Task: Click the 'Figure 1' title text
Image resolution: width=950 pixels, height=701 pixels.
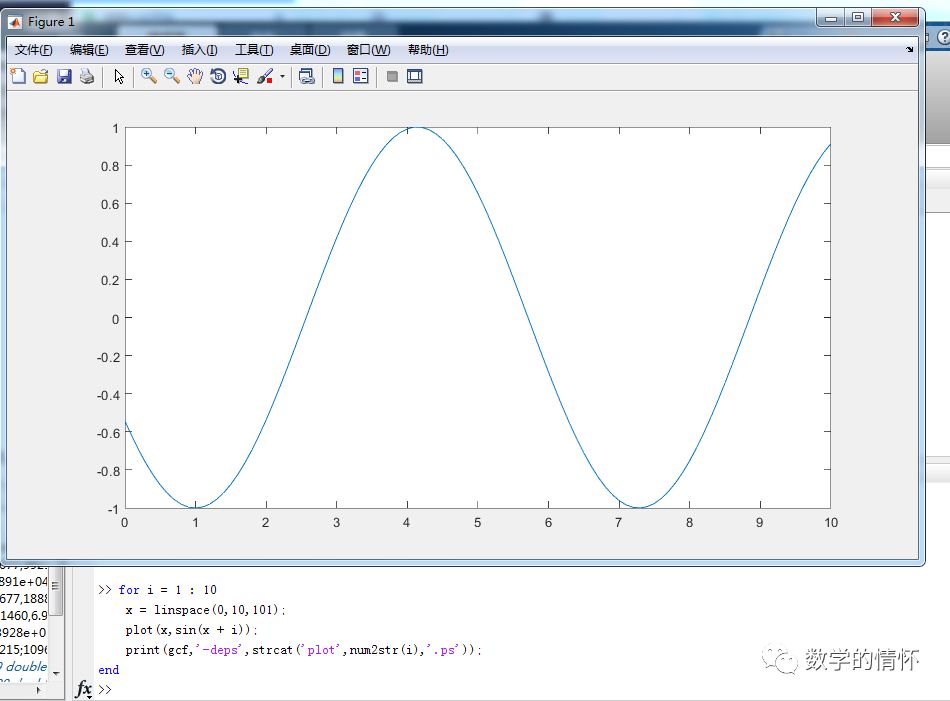Action: click(x=51, y=22)
